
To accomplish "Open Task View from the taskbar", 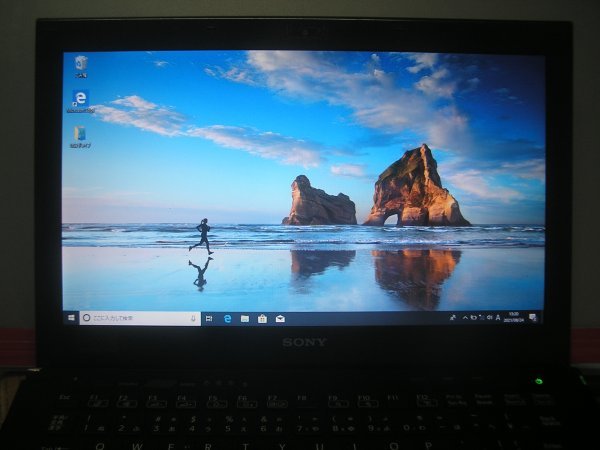I will (x=209, y=318).
